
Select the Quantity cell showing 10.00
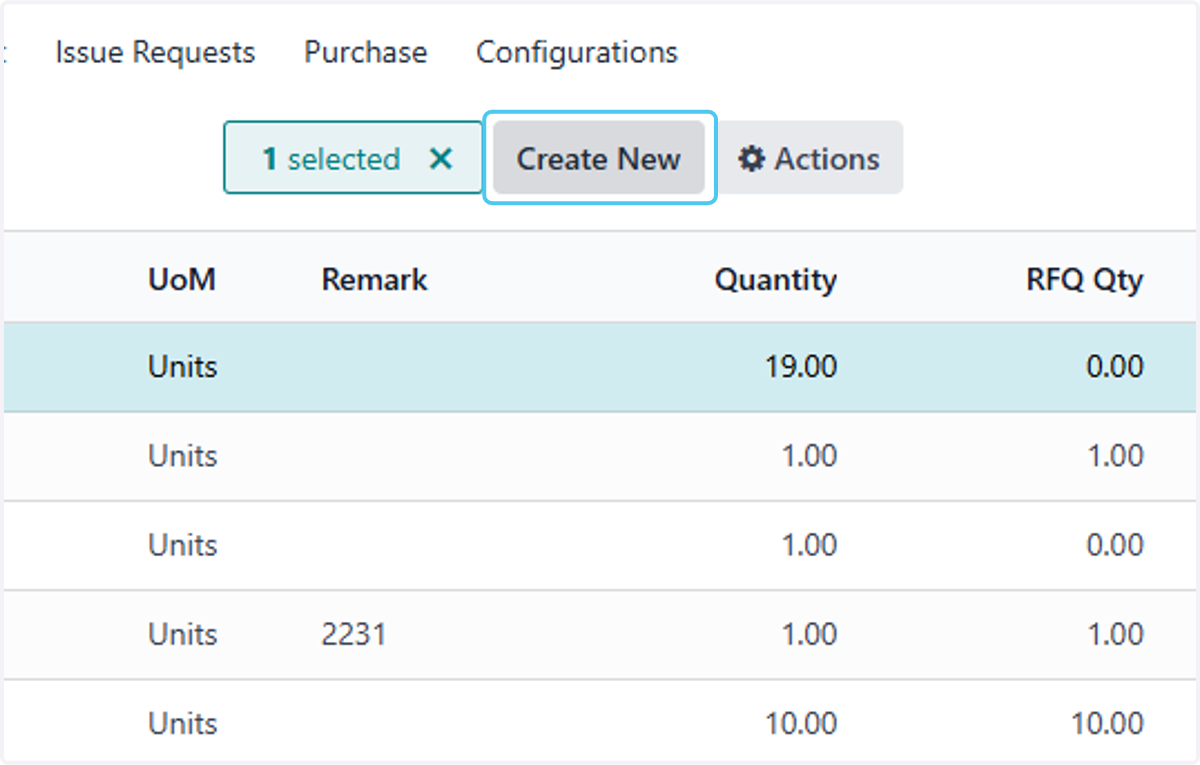800,723
